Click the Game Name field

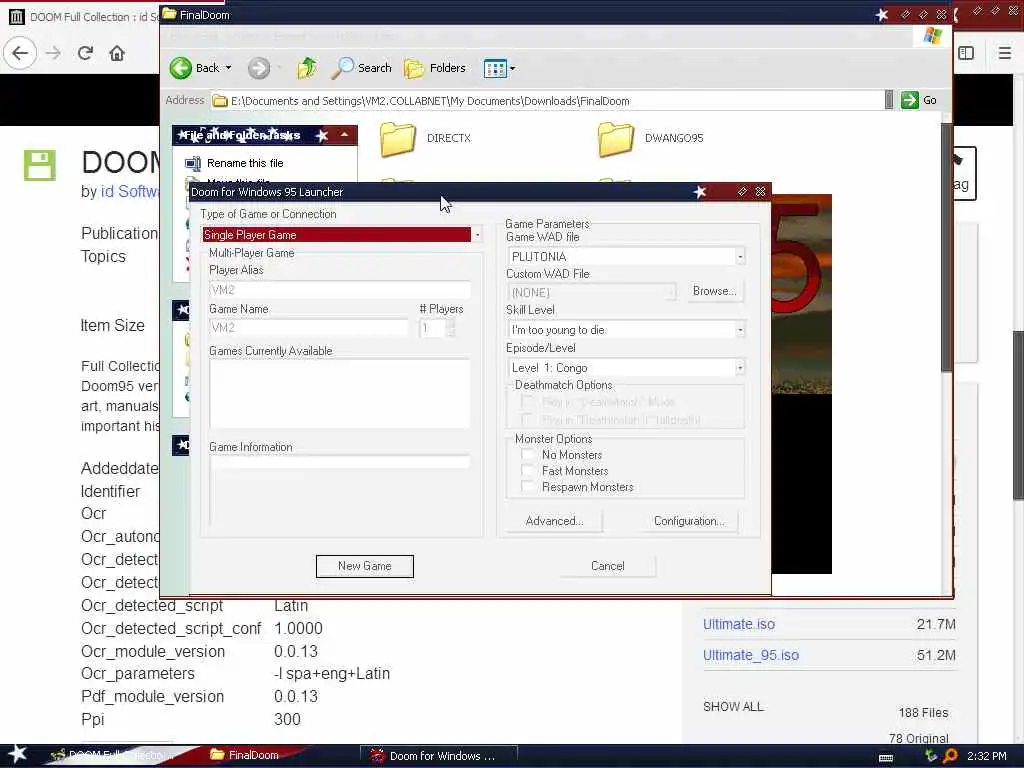(x=308, y=328)
